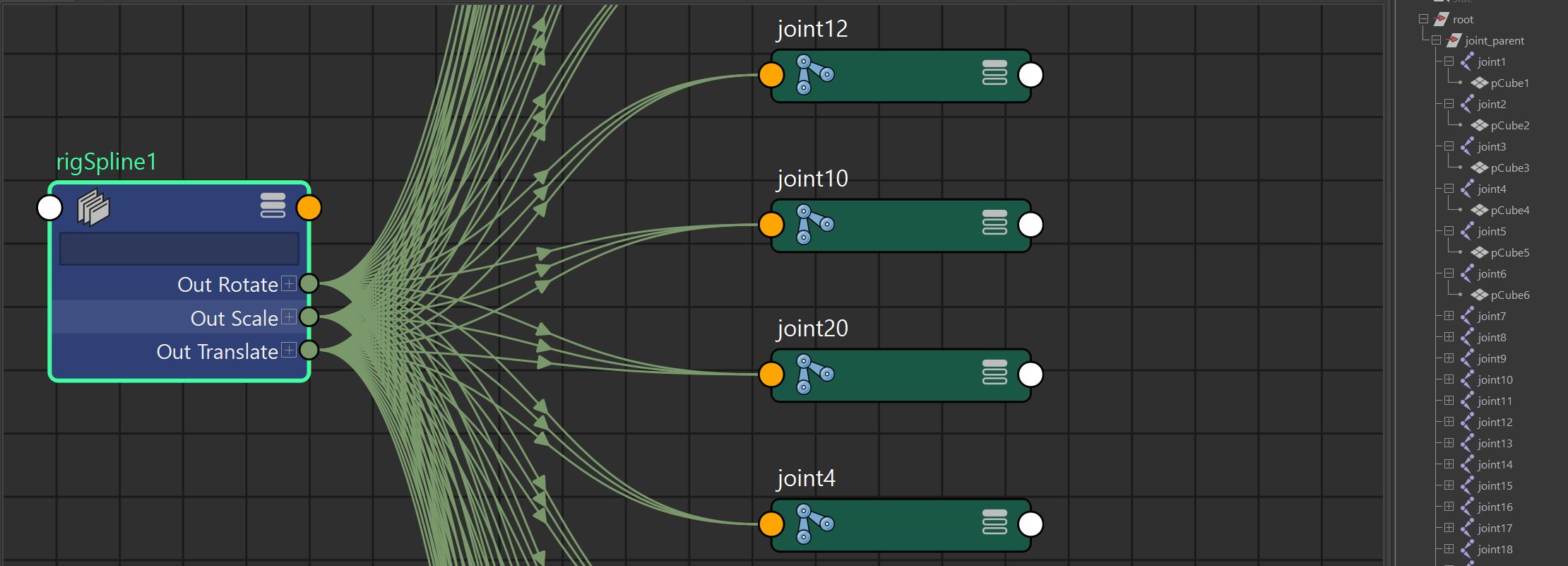Click the joint20 node joint icon

point(814,374)
